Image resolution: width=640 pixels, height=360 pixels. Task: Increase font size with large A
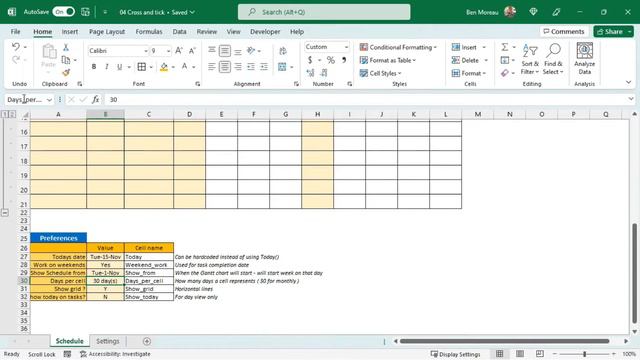click(179, 51)
